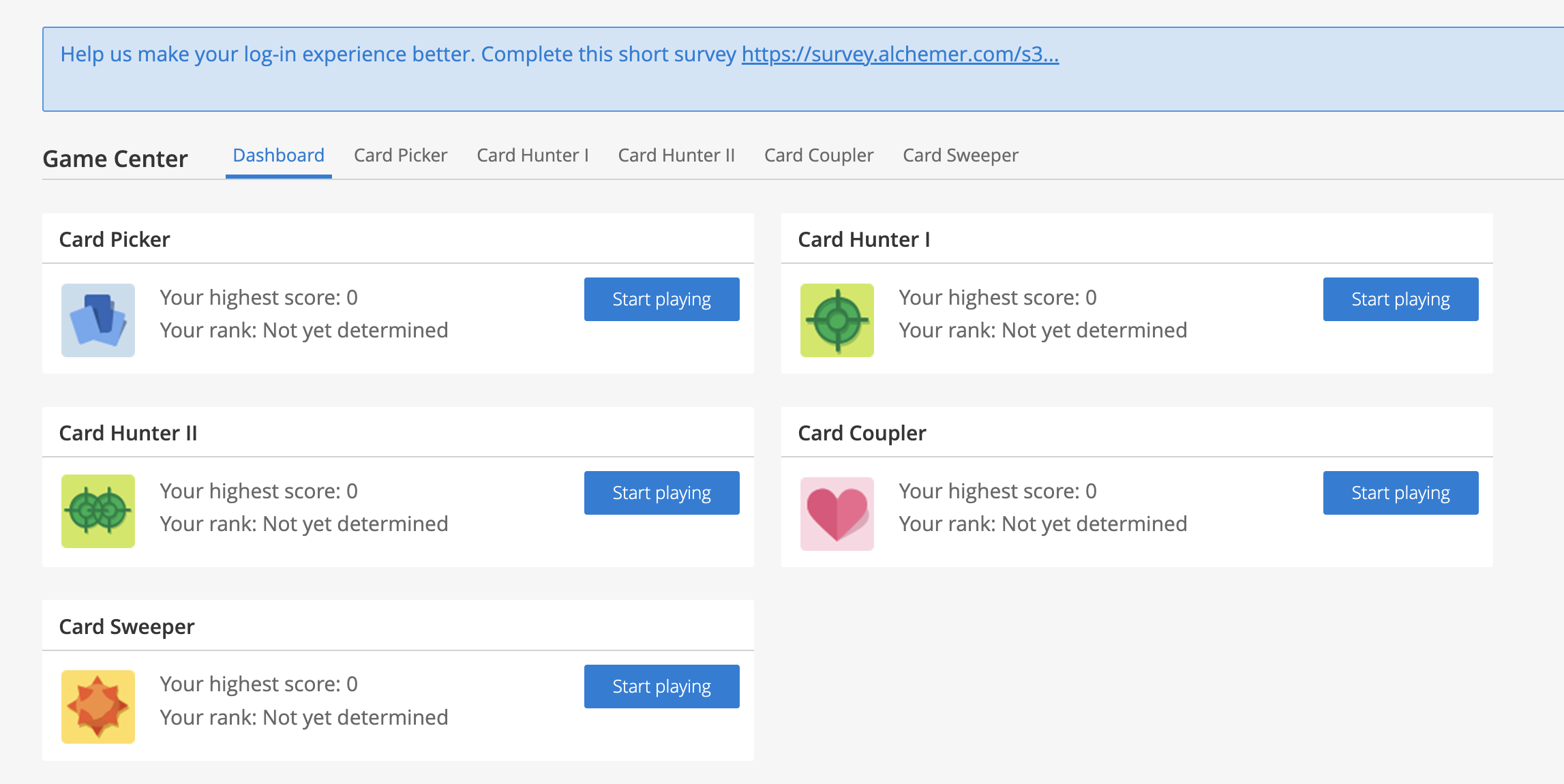Click the Game Center heading
The height and width of the screenshot is (784, 1564).
115,159
